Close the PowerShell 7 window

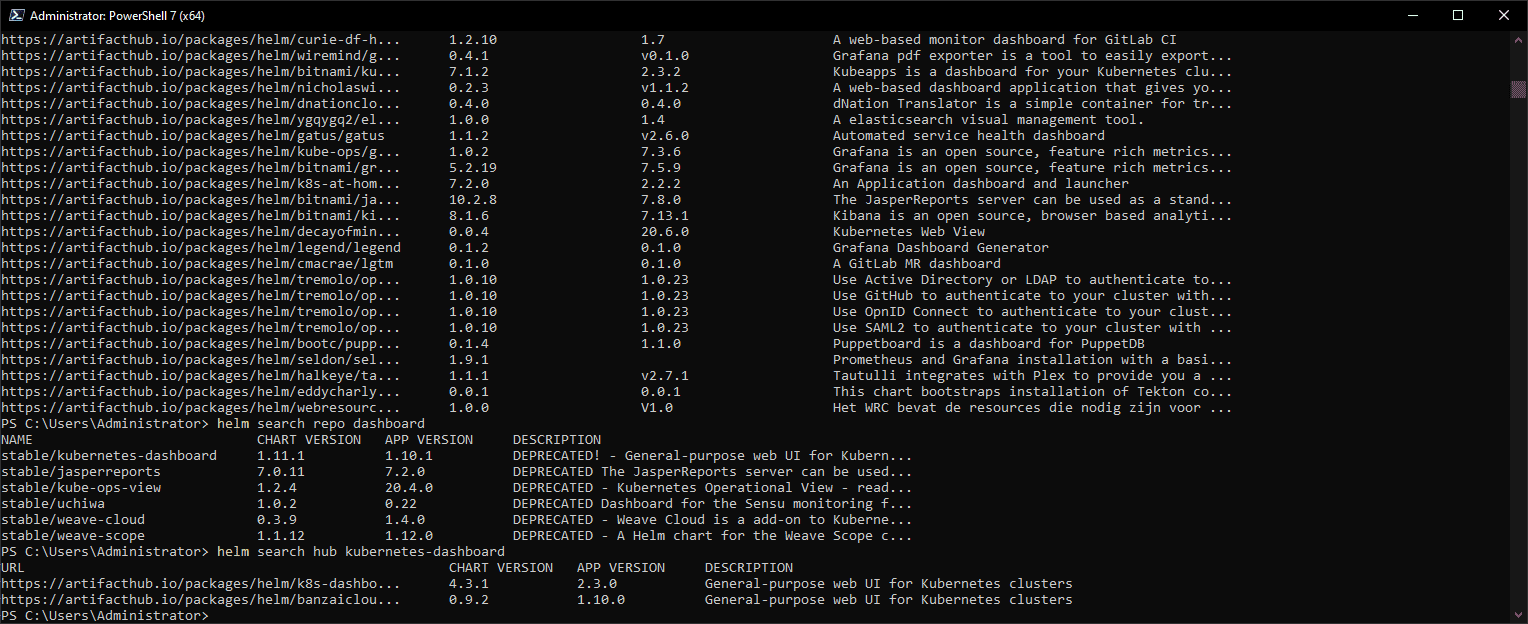[x=1504, y=15]
